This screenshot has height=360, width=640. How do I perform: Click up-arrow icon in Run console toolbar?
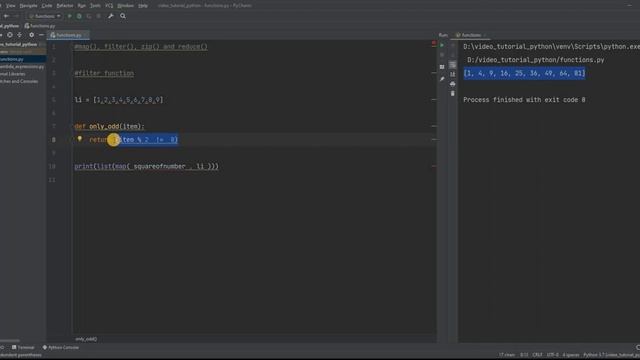[453, 46]
